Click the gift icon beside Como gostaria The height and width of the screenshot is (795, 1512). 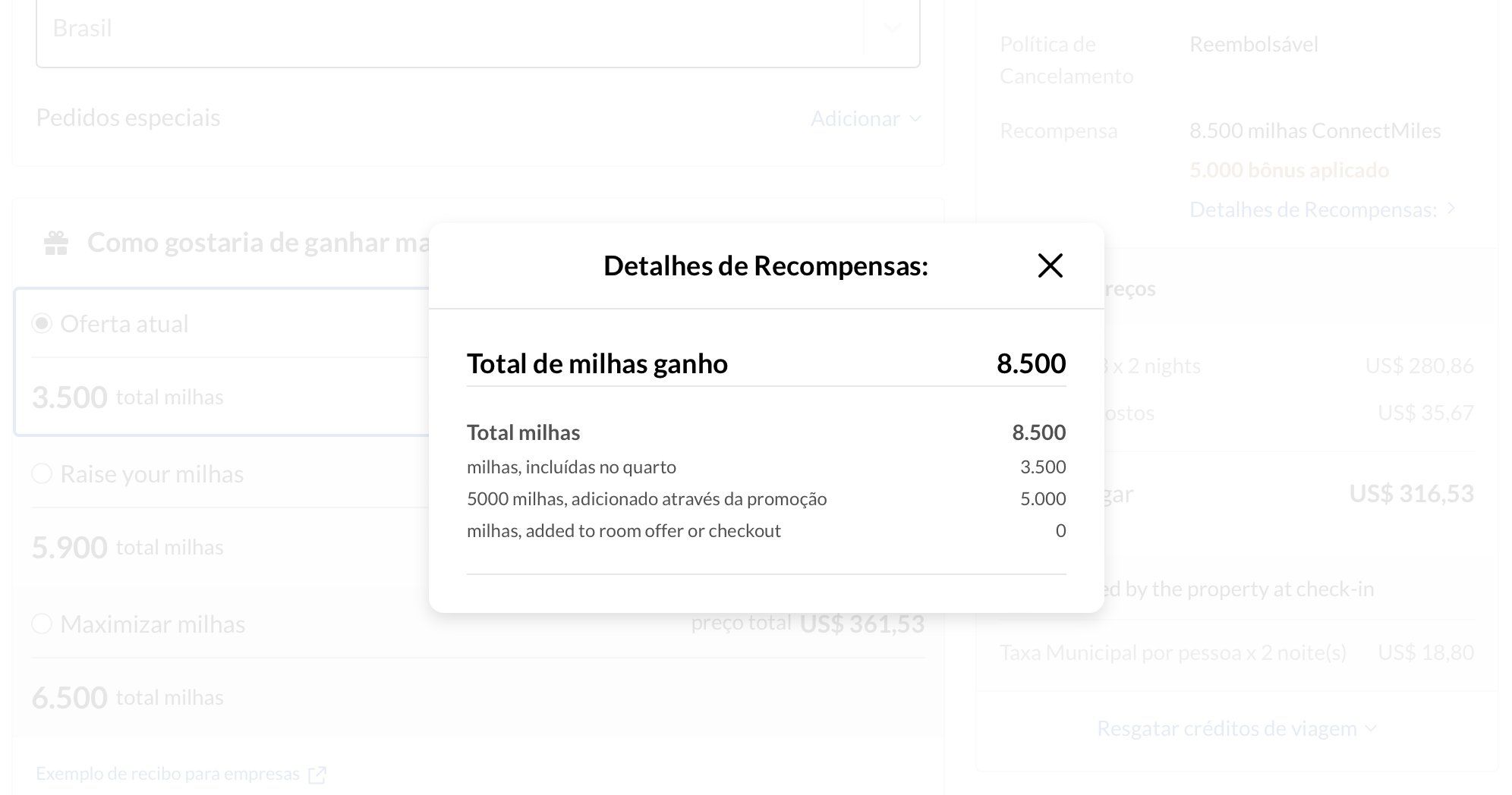pyautogui.click(x=56, y=244)
